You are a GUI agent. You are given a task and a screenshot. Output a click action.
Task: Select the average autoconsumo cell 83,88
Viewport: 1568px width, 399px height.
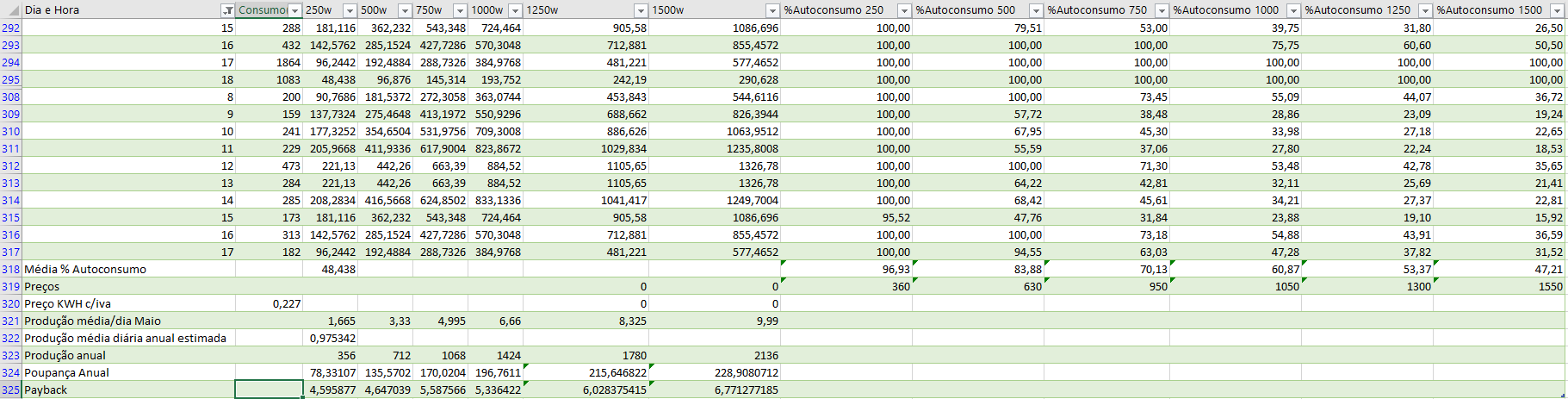click(x=978, y=269)
